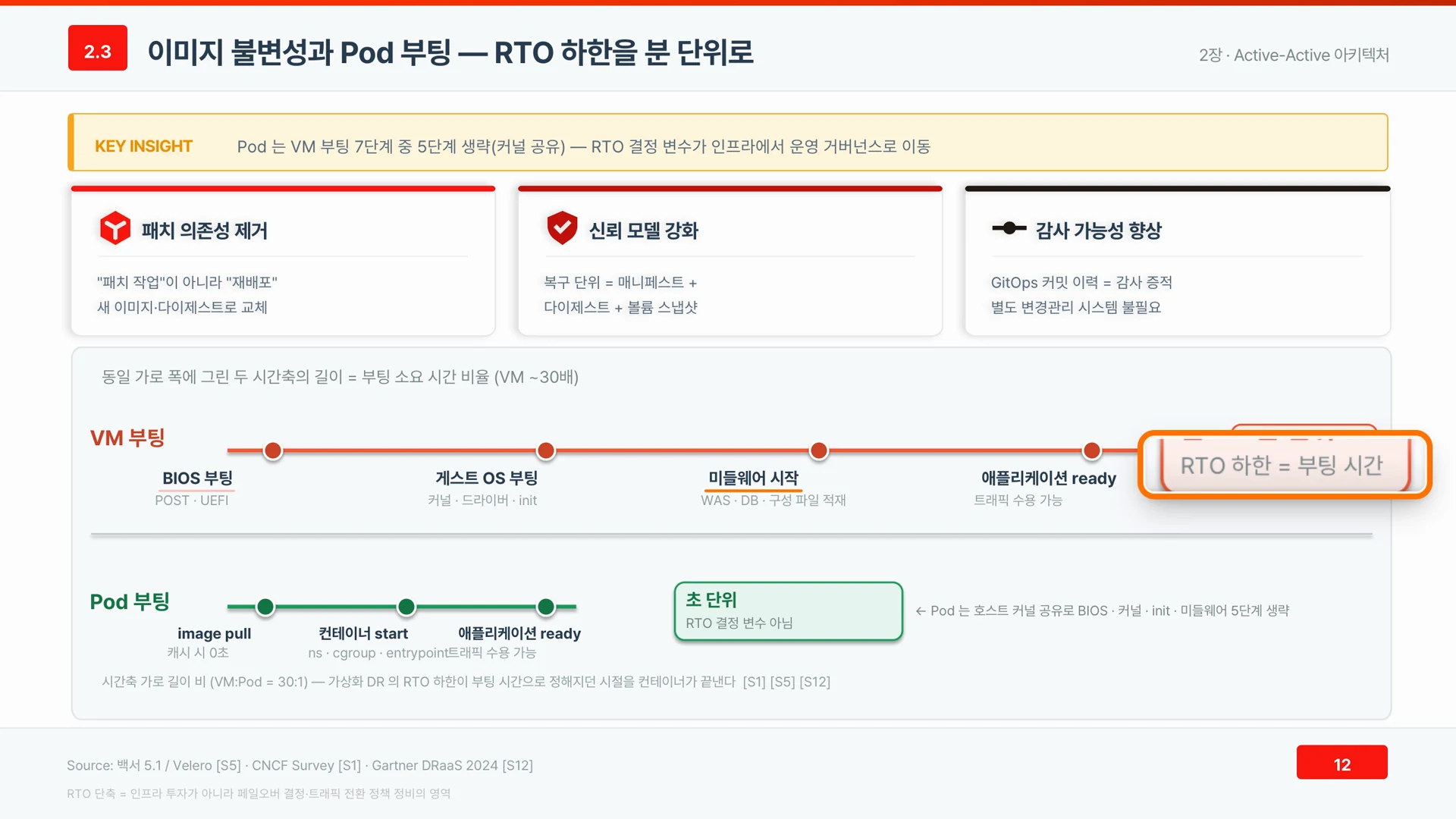The height and width of the screenshot is (819, 1456).
Task: Click the VM 애플리케이션 ready timeline dot
Action: (1092, 451)
